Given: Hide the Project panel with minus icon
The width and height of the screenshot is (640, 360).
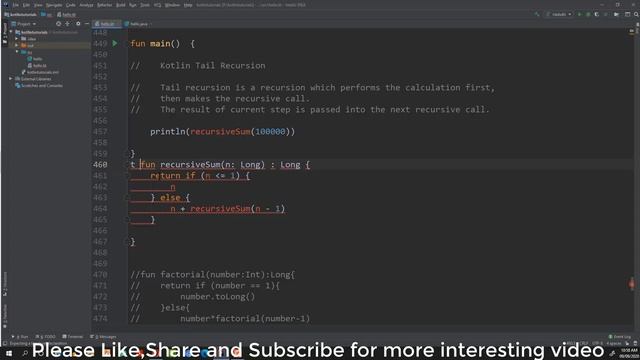Looking at the screenshot, I should [x=87, y=24].
